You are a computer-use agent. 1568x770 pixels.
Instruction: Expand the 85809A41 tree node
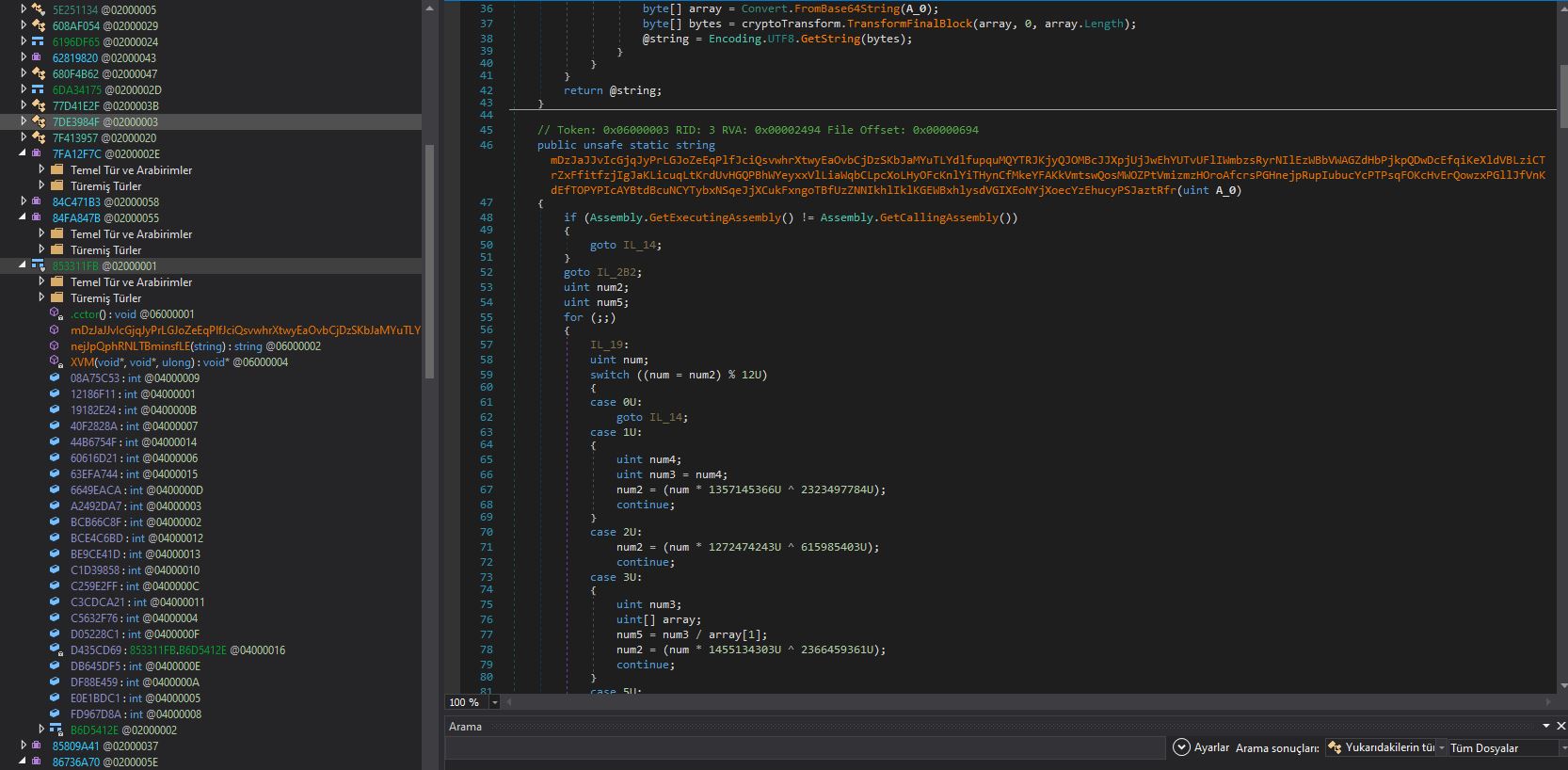[x=24, y=746]
